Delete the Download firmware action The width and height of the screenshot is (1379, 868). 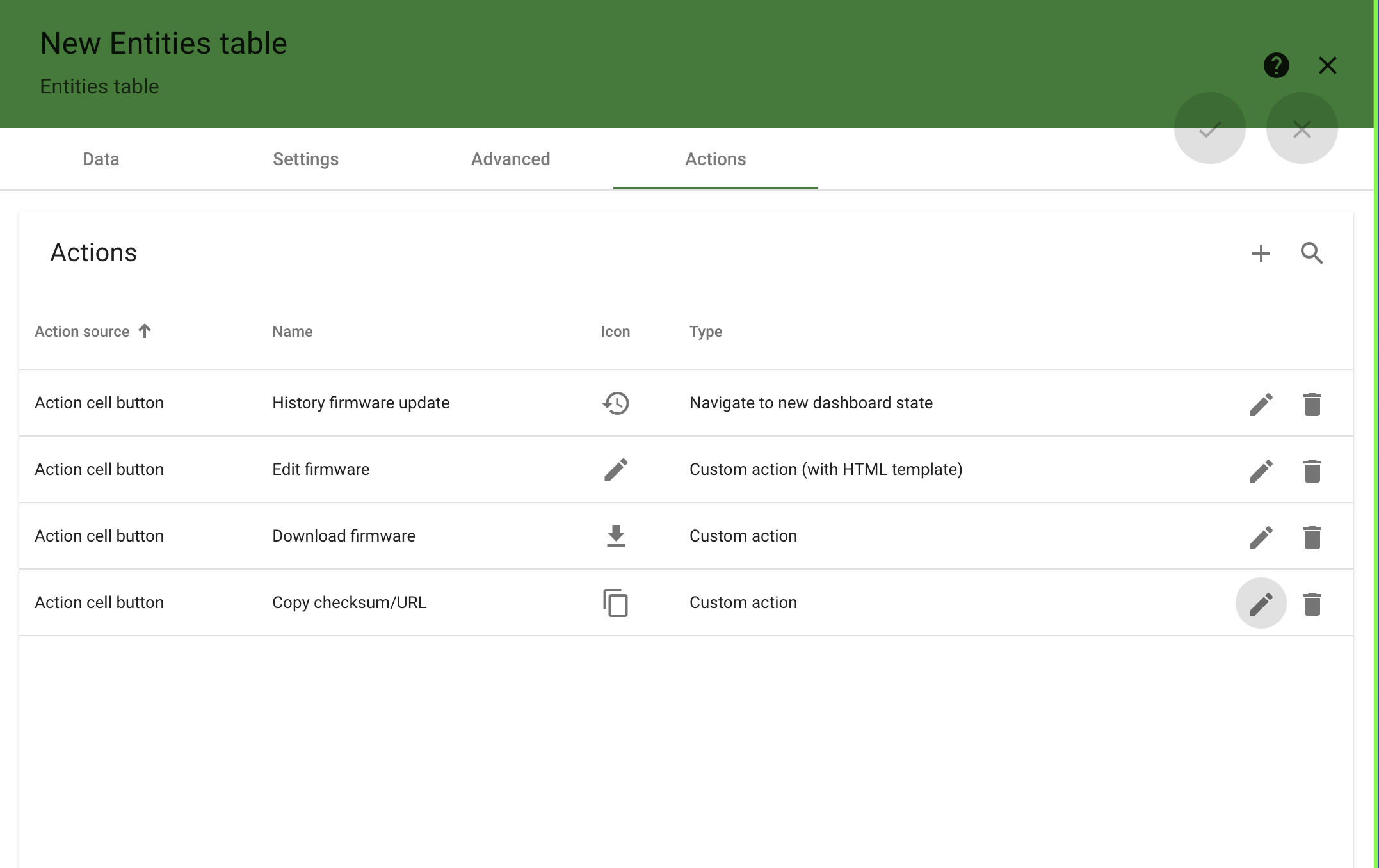point(1312,537)
